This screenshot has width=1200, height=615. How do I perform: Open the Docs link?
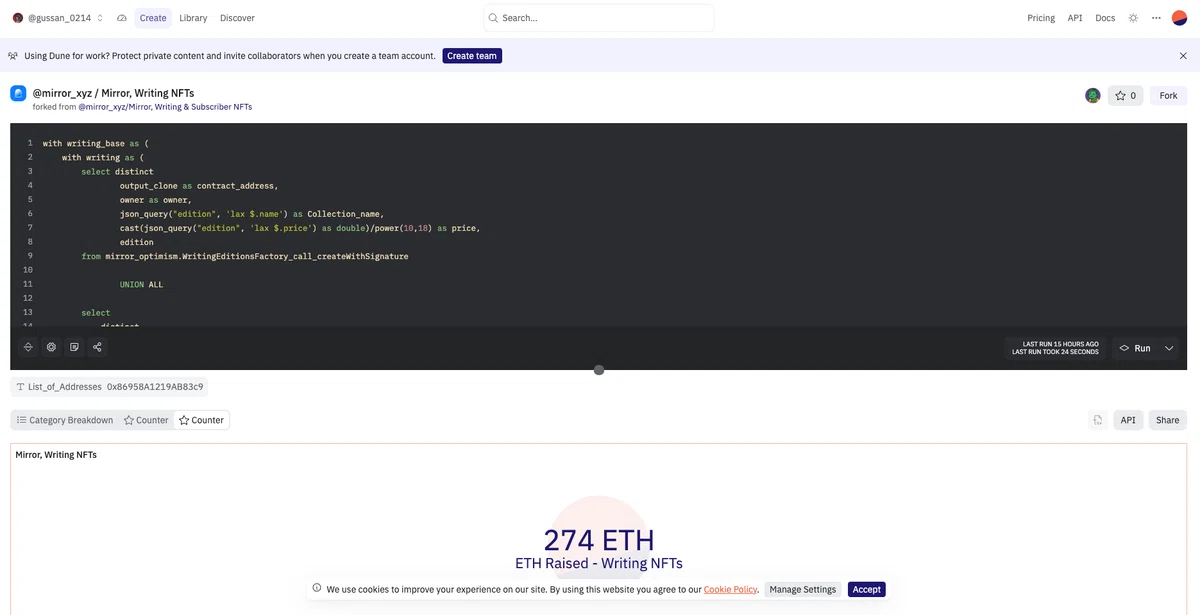[x=1105, y=18]
